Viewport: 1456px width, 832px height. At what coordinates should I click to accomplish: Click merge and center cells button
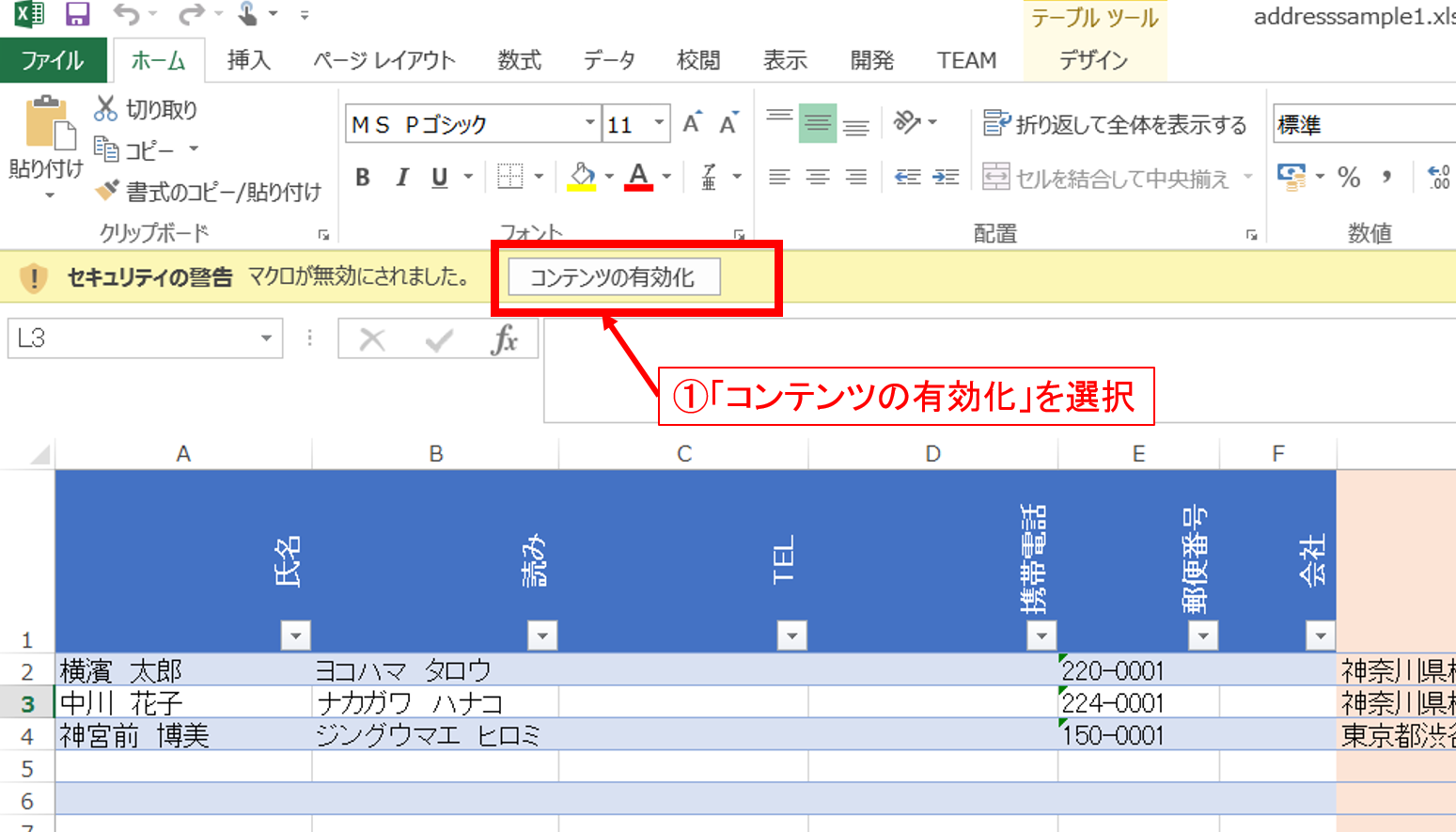(1106, 178)
